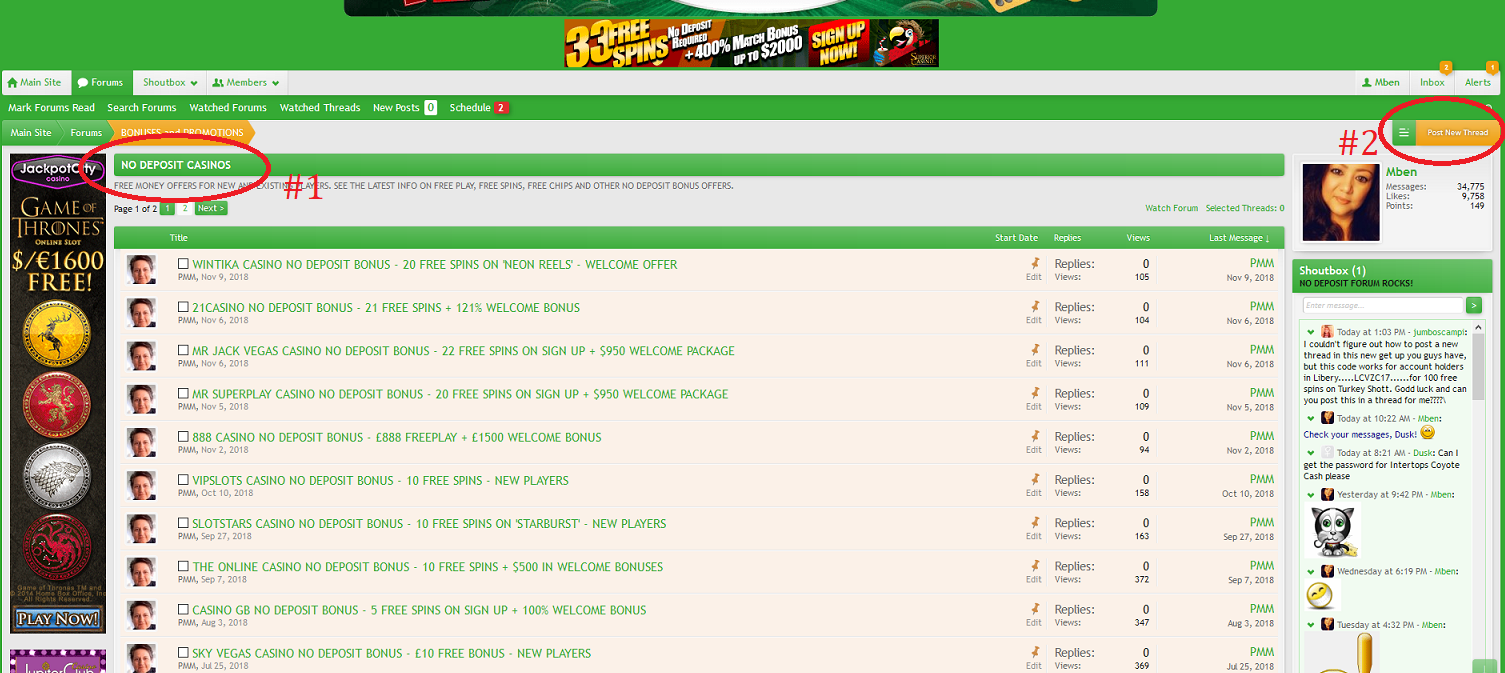Open the forum tools menu beside Post New Thread
1505x673 pixels.
1404,132
